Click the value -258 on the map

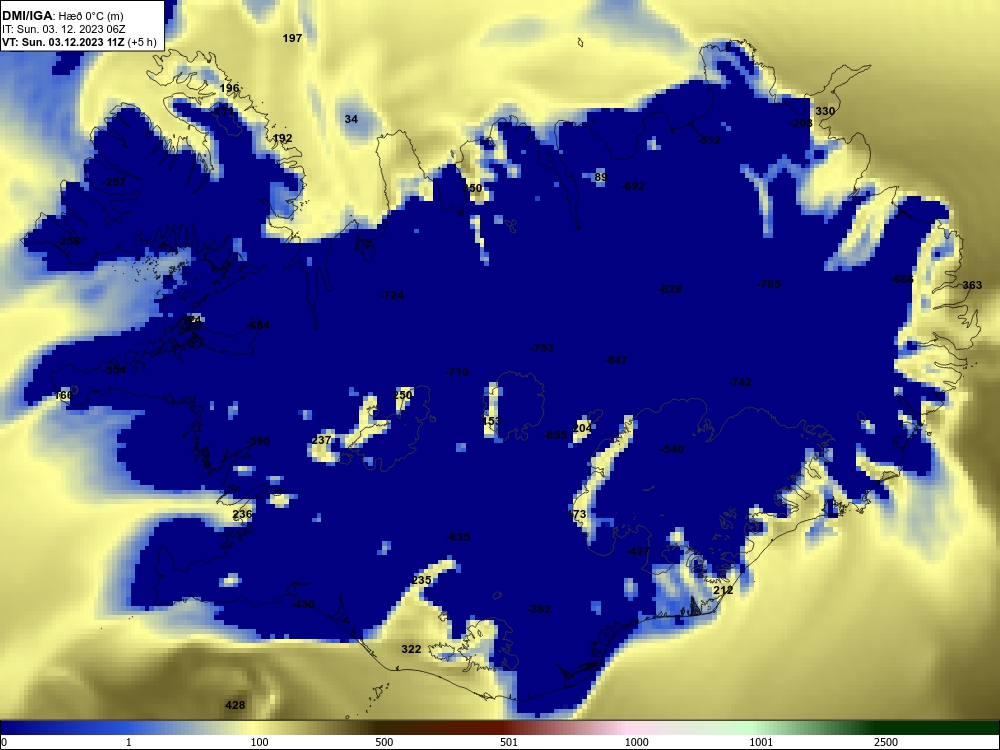tap(69, 241)
